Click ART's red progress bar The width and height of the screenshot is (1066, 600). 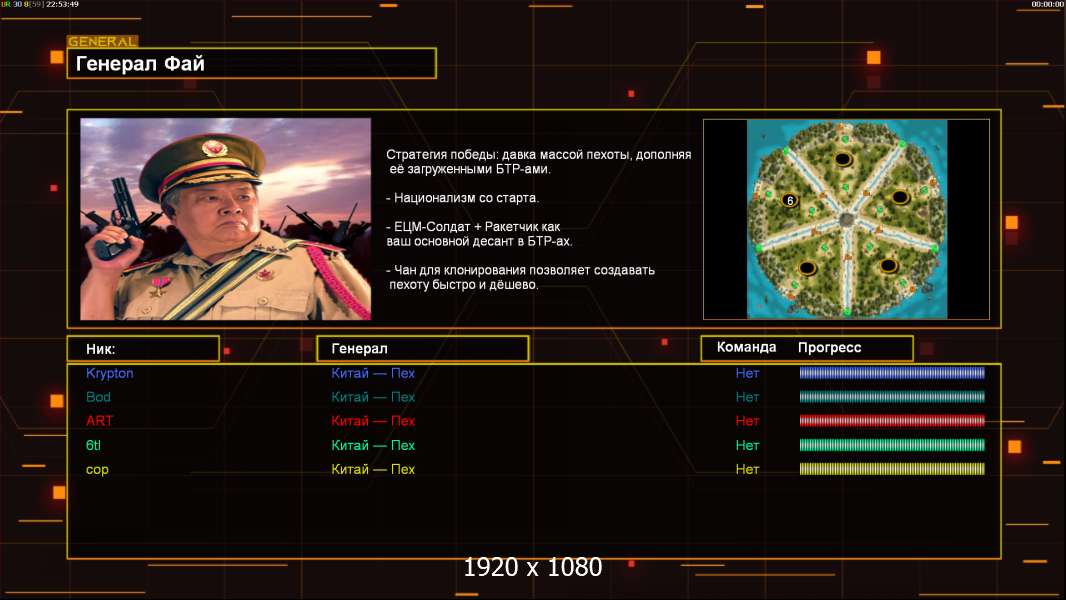[892, 421]
